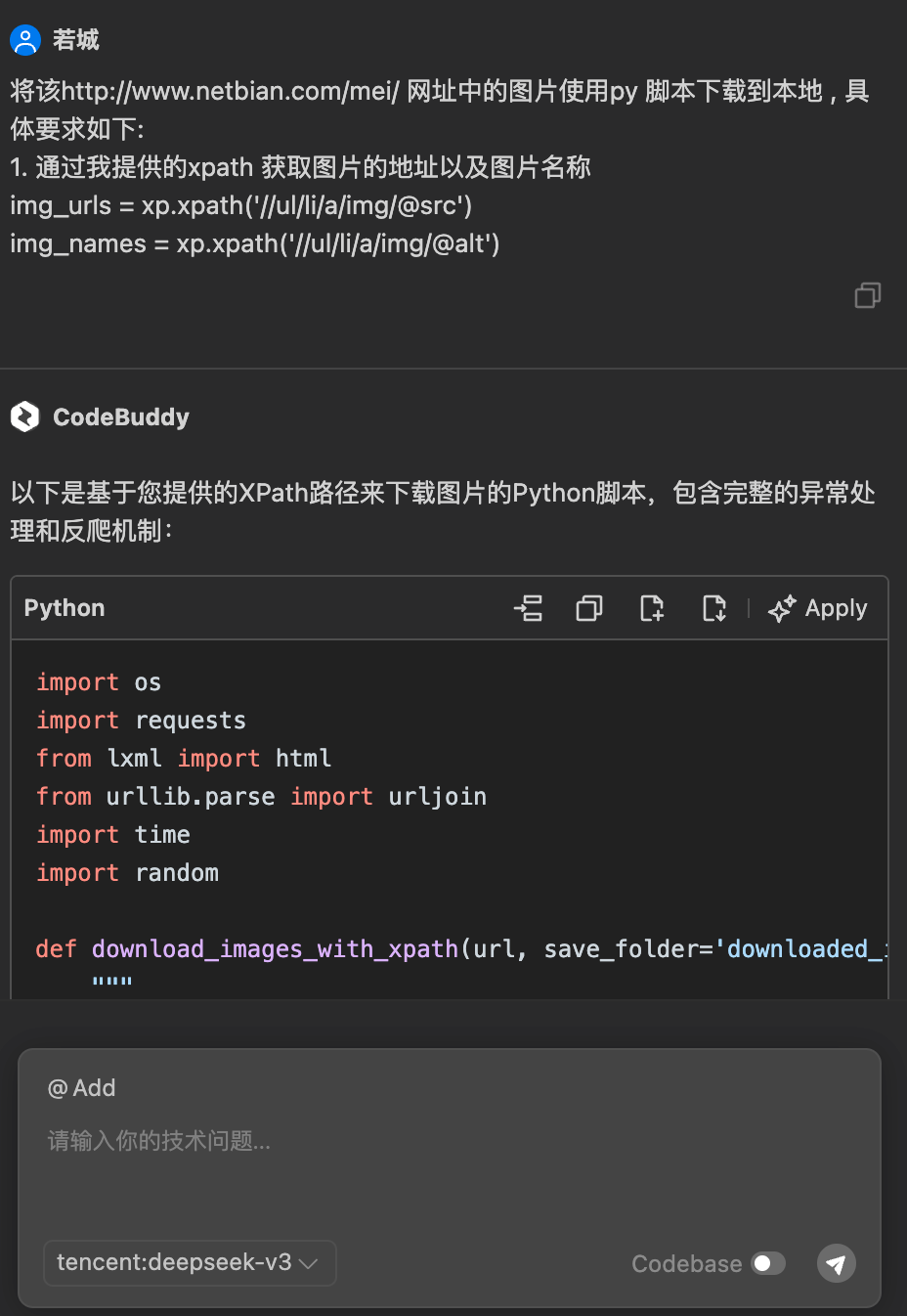
Task: Click the download_images_with_xpath function name
Action: (x=275, y=948)
